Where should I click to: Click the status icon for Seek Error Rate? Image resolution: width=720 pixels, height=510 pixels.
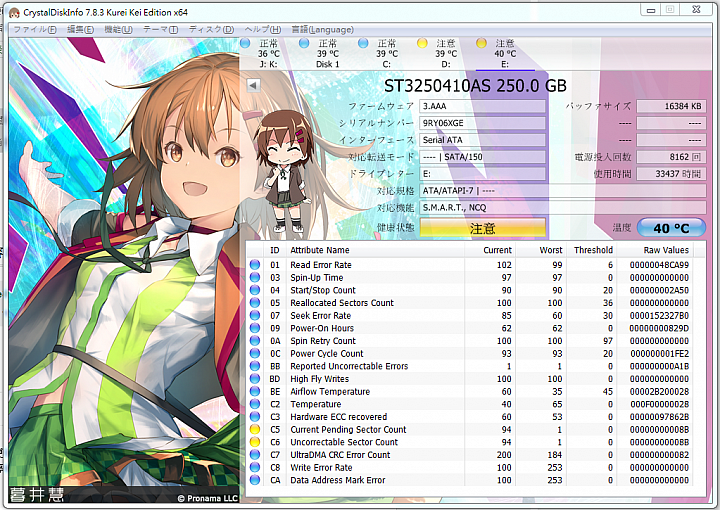254,315
